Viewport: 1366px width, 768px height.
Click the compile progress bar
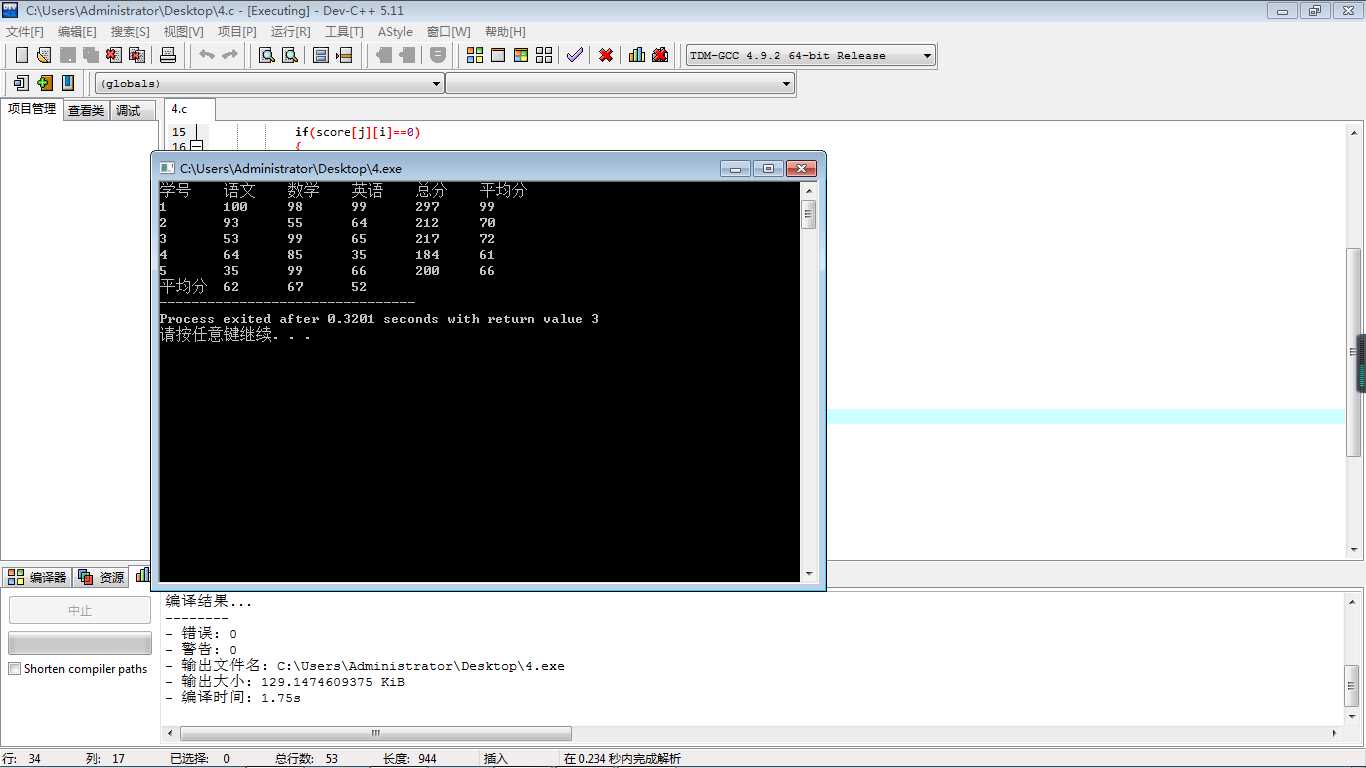[80, 643]
